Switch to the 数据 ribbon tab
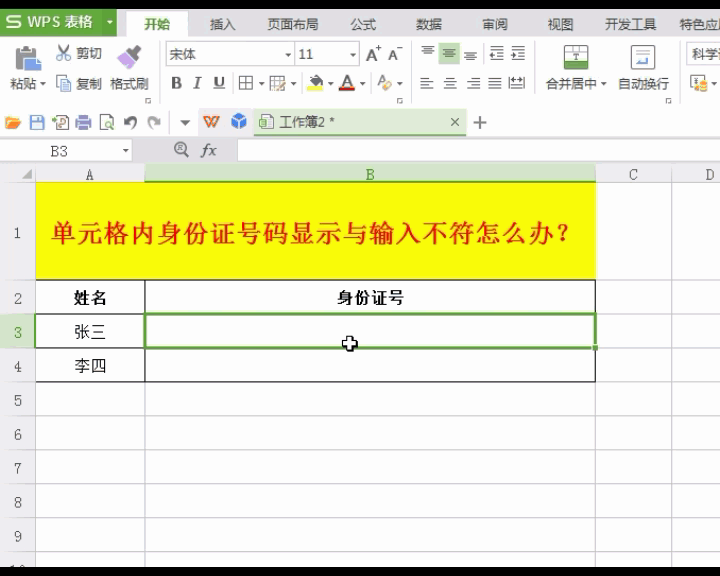This screenshot has height=576, width=720. [429, 24]
